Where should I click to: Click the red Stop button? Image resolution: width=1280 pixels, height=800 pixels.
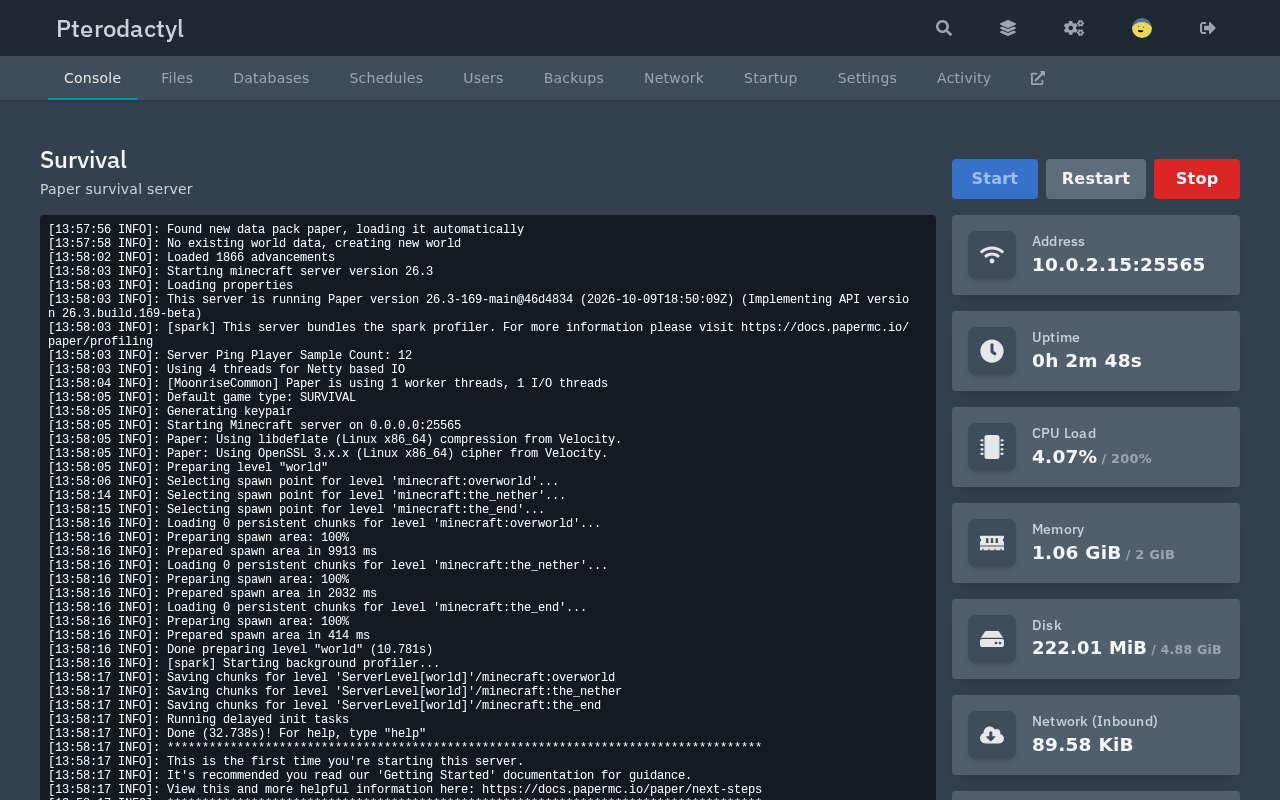coord(1197,179)
